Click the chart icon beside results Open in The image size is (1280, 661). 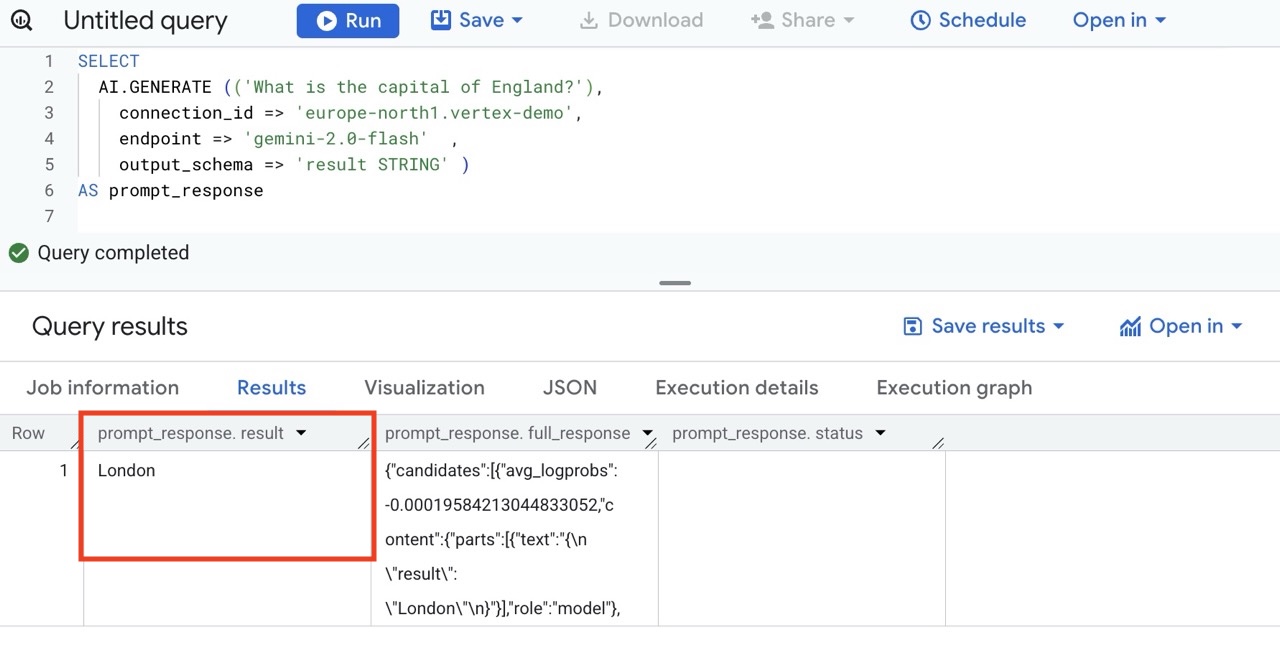[1130, 327]
